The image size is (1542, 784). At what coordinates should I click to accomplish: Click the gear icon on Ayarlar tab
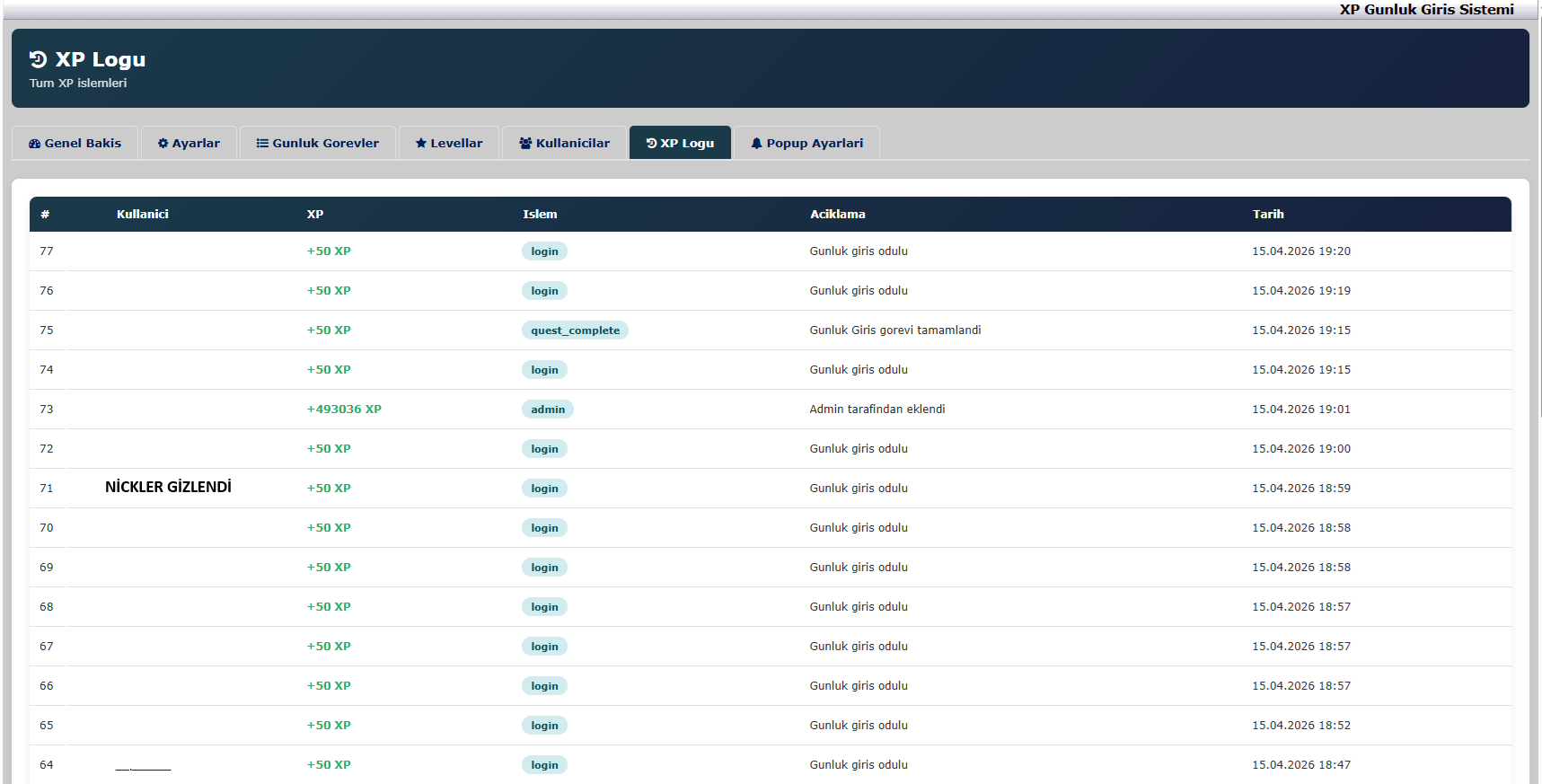[x=163, y=144]
